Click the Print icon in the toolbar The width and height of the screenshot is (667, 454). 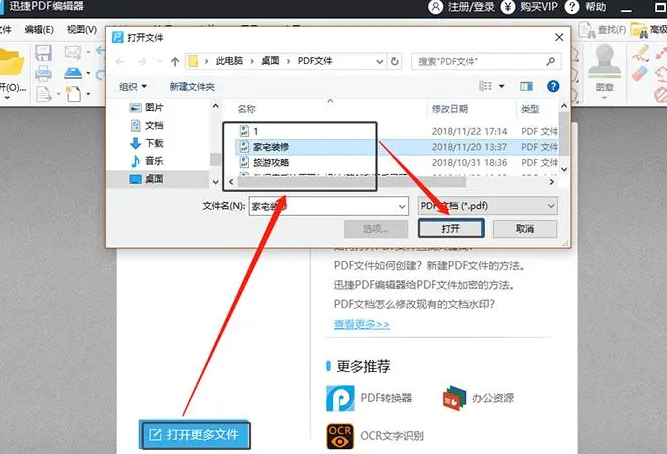click(43, 74)
